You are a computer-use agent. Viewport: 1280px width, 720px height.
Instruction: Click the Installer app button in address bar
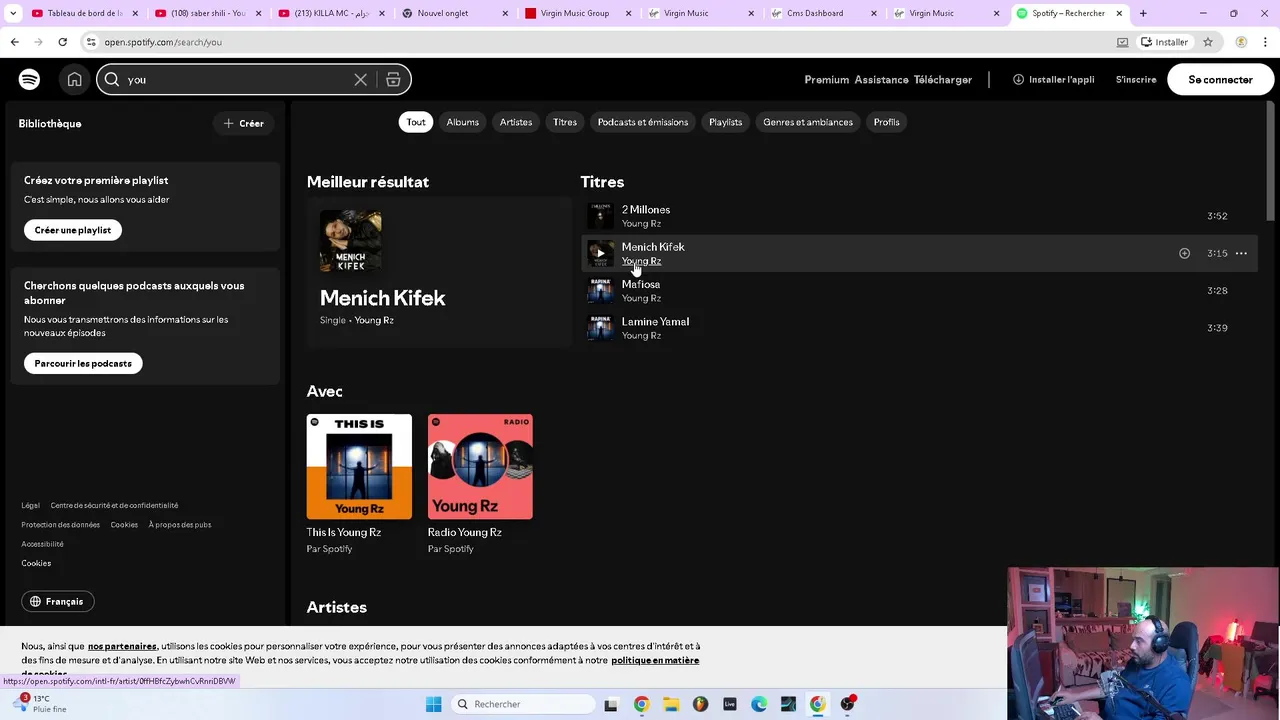click(1164, 42)
